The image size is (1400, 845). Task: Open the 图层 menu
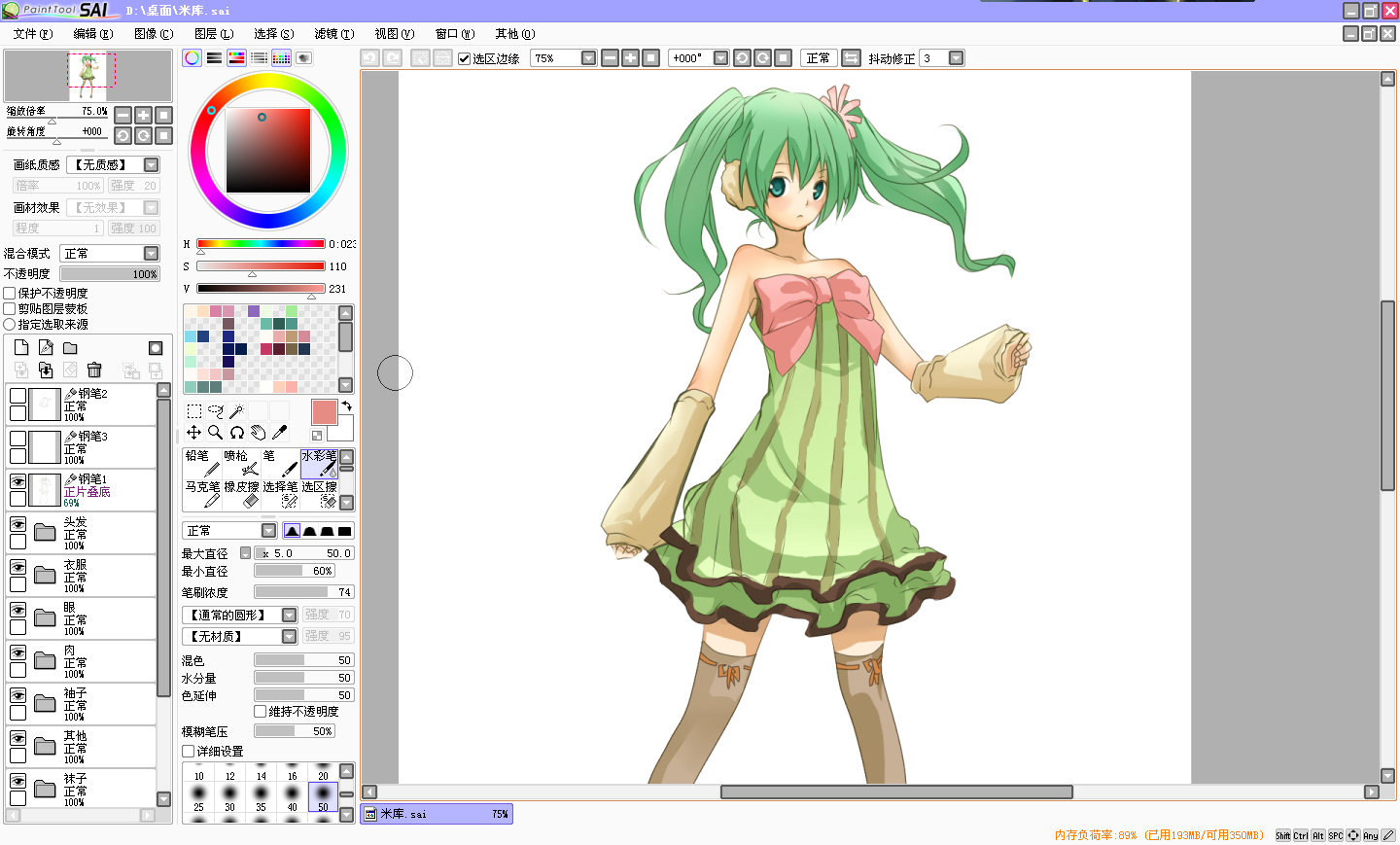(x=214, y=33)
